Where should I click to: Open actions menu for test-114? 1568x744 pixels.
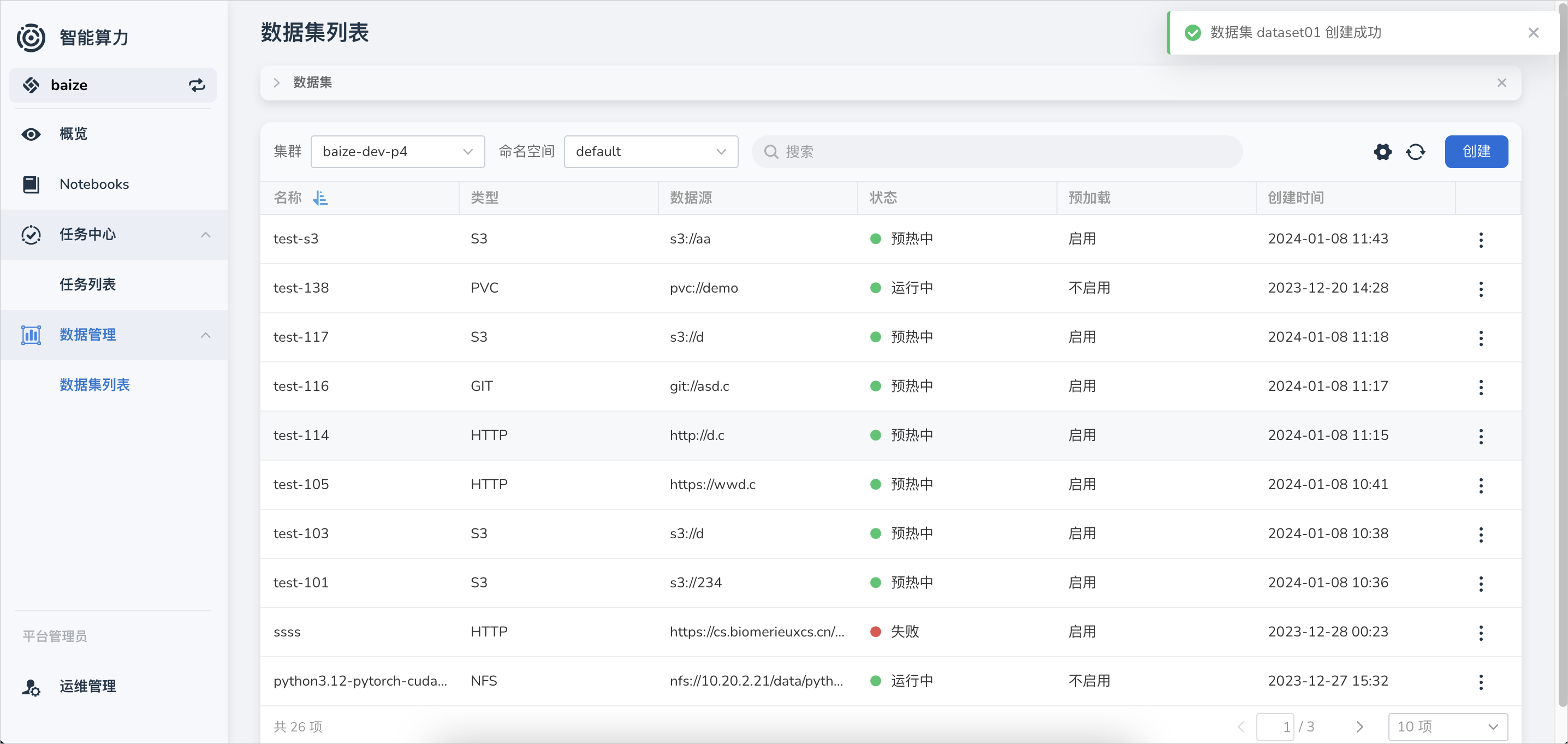(1480, 436)
